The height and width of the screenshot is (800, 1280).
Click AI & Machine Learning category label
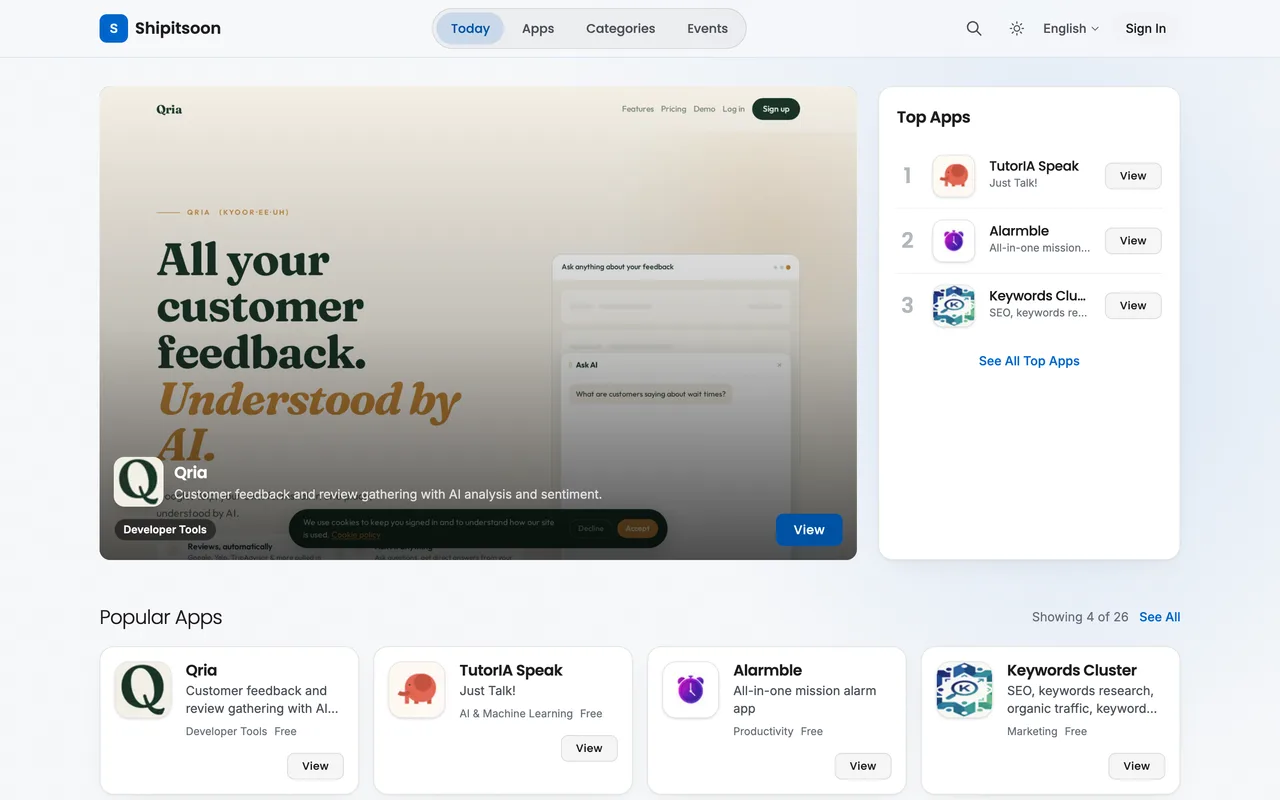coord(516,713)
